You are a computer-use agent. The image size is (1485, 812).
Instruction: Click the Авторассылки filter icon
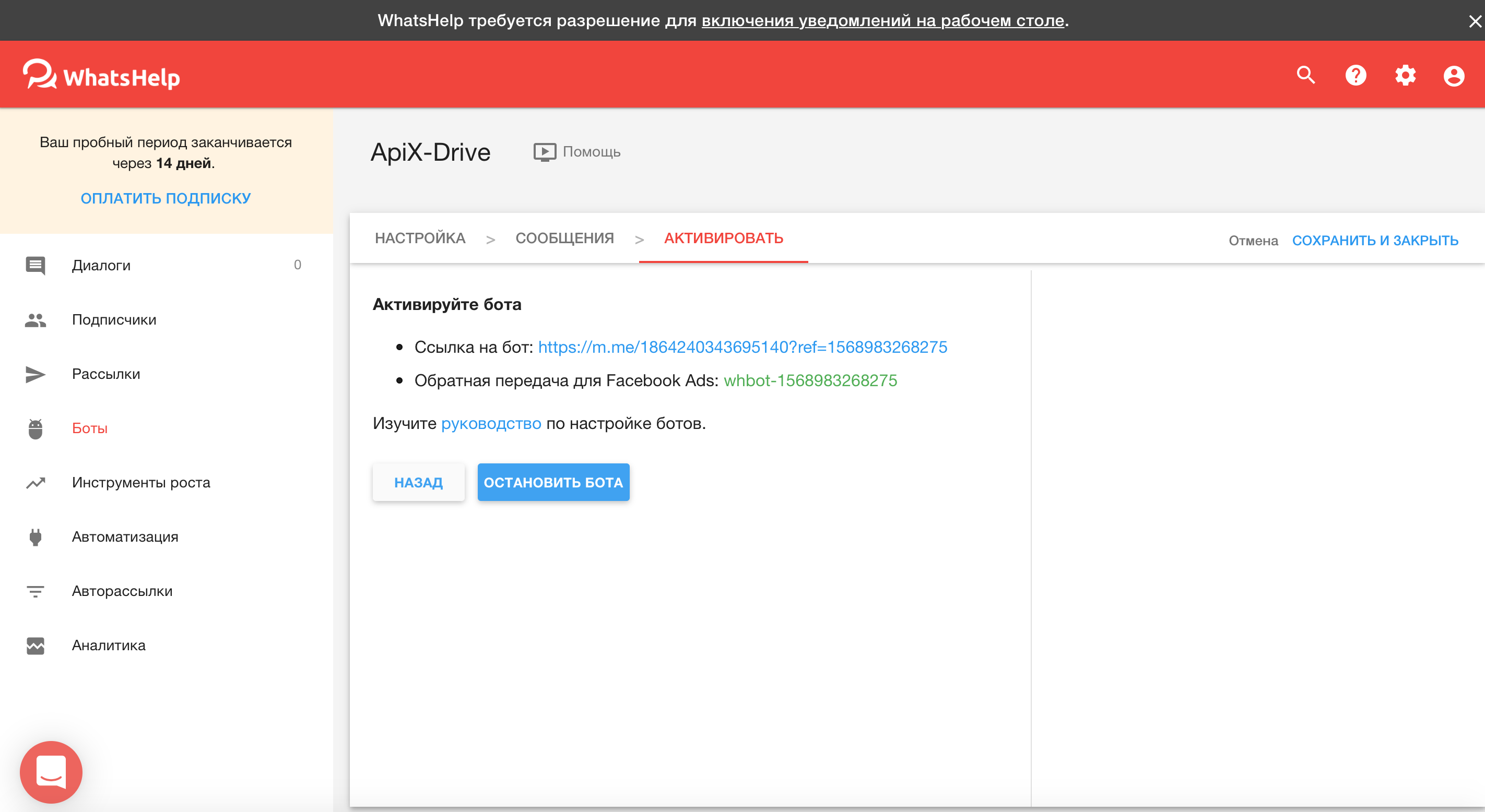point(36,591)
